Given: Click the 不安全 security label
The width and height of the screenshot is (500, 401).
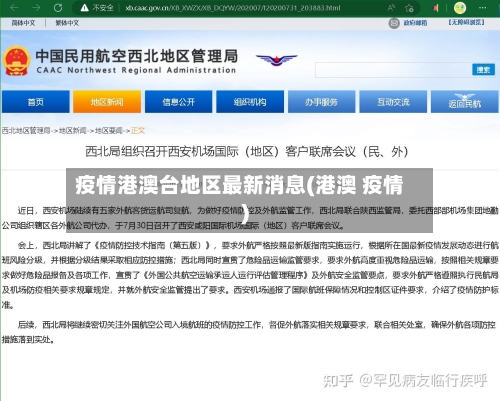Looking at the screenshot, I should point(103,8).
